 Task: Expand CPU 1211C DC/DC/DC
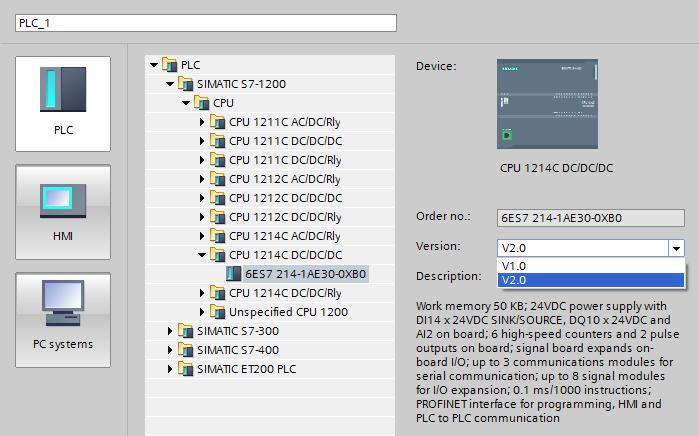pos(202,141)
